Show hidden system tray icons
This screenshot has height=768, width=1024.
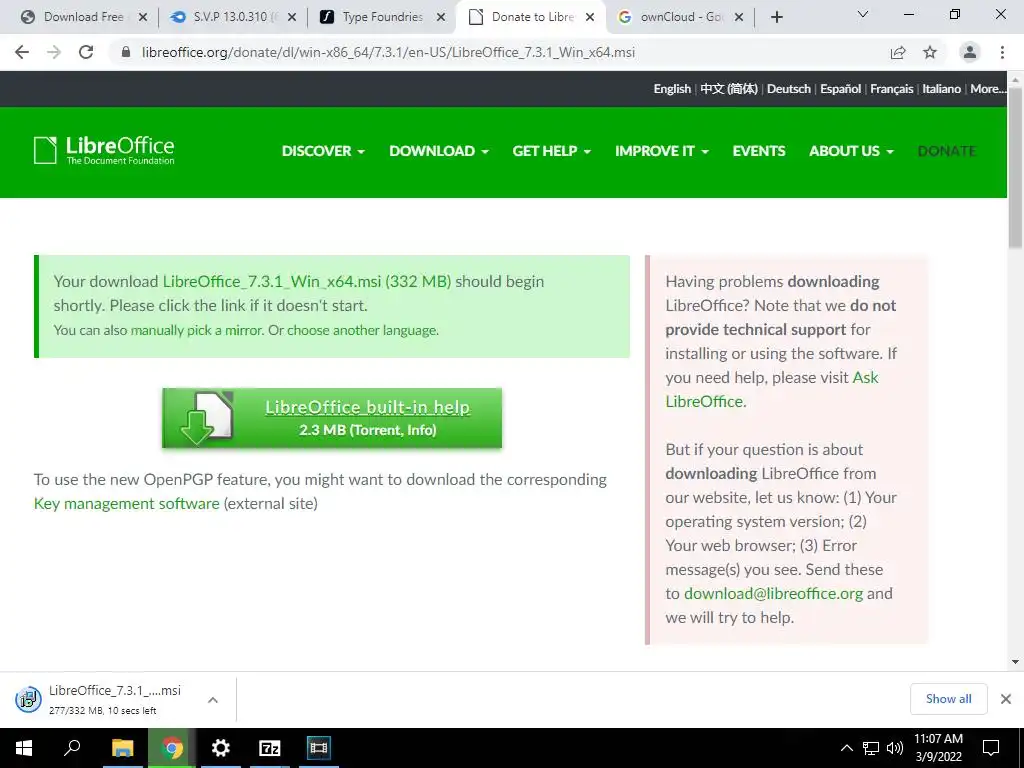[846, 748]
